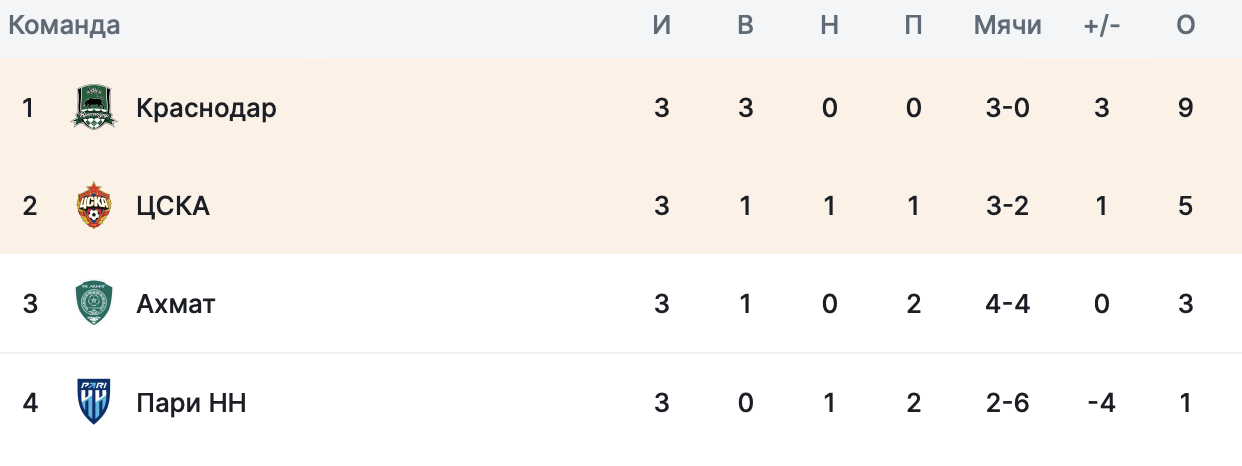The width and height of the screenshot is (1242, 466).
Task: Click the Мячи goals column header
Action: [1008, 26]
